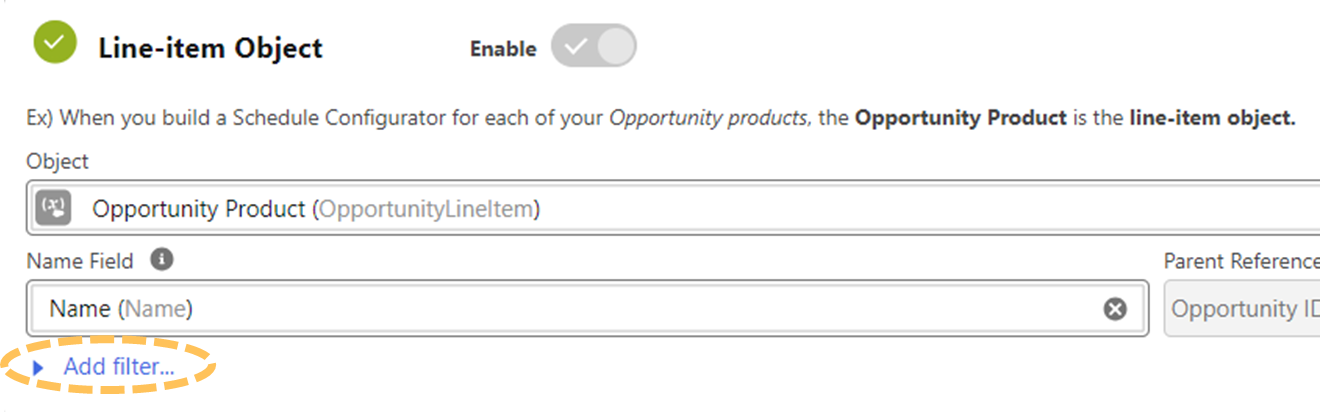Image resolution: width=1320 pixels, height=412 pixels.
Task: Click the info icon beside Name Field
Action: [x=161, y=260]
